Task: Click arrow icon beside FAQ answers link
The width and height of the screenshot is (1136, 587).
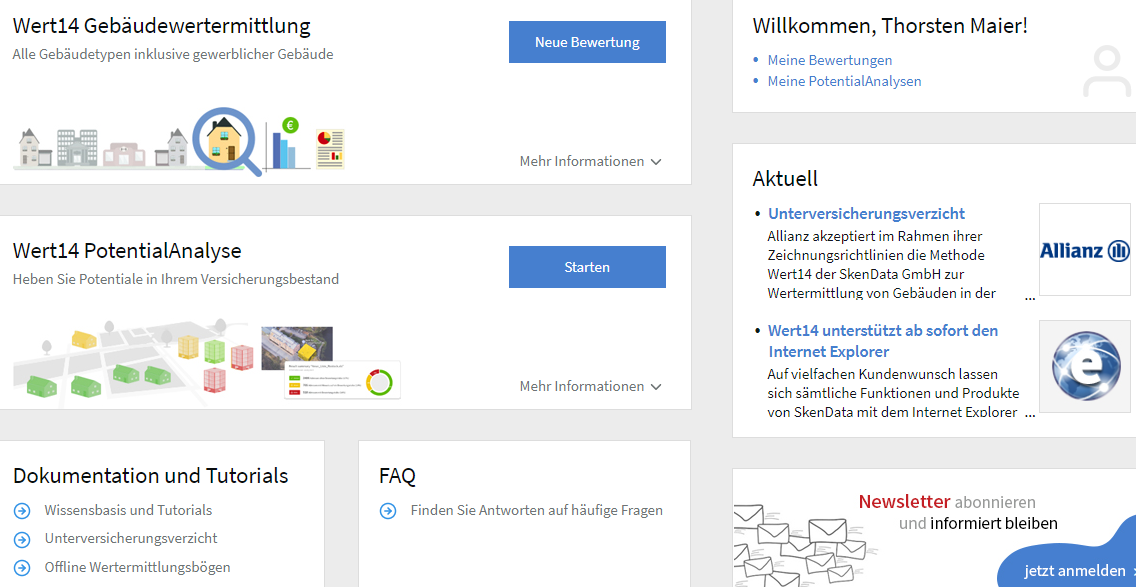Action: coord(388,511)
